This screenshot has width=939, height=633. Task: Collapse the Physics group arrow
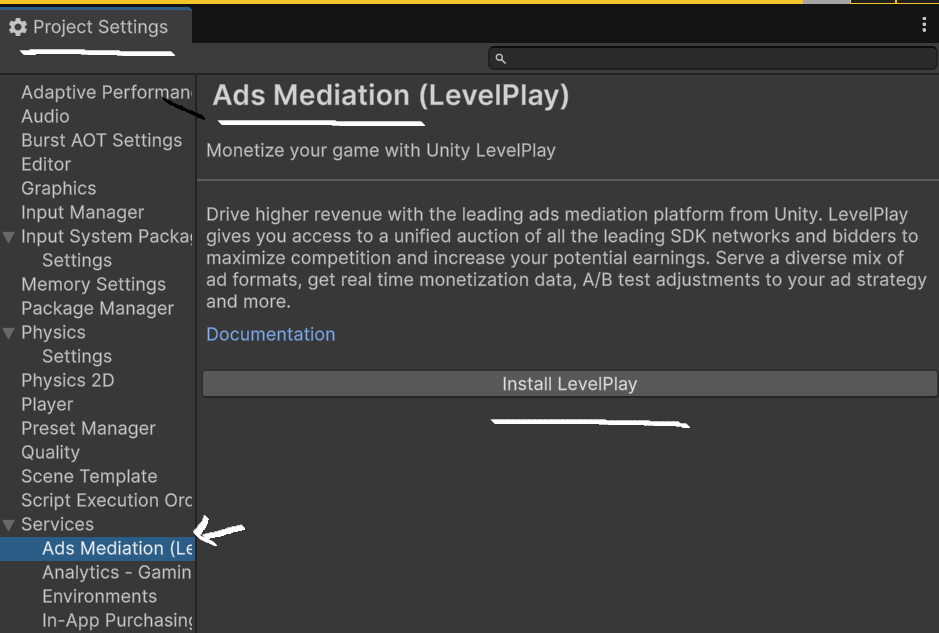coord(8,333)
